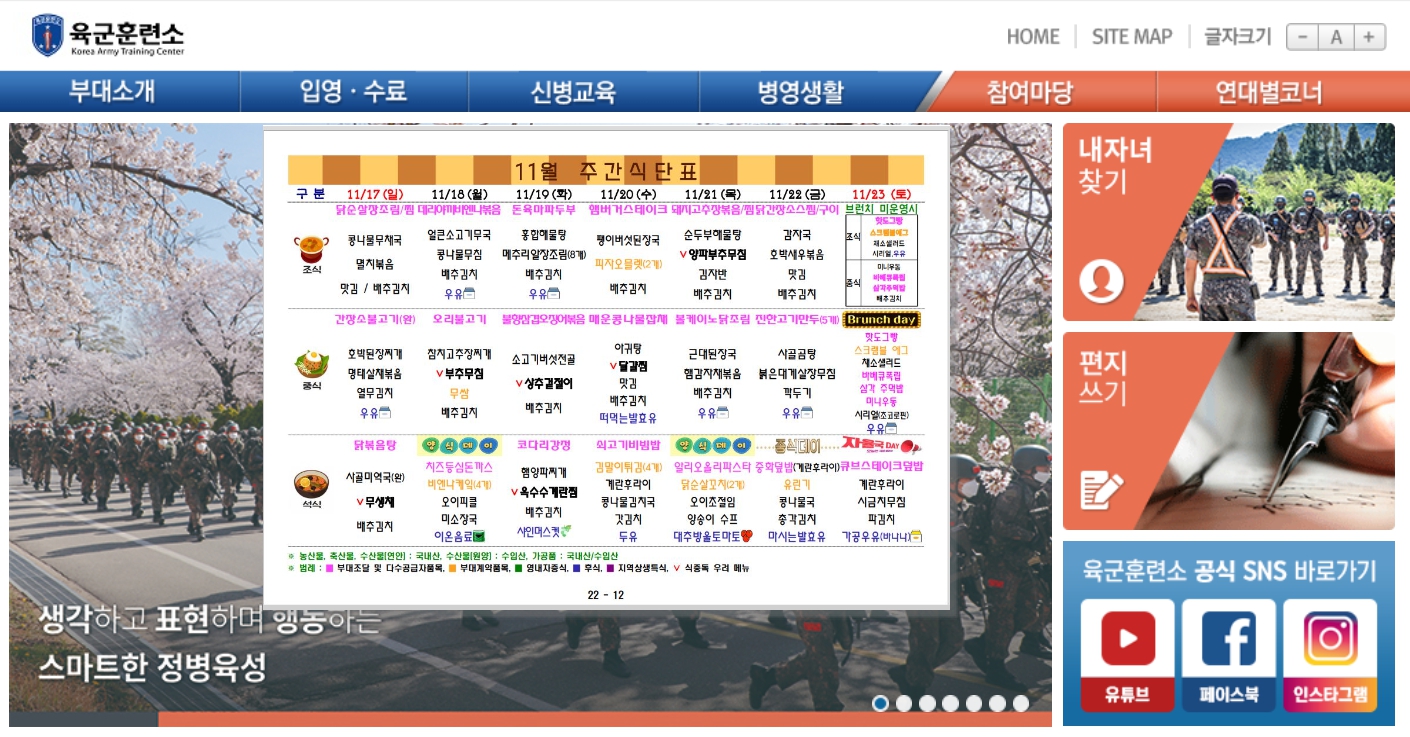Open the 병영생활 menu
This screenshot has height=737, width=1410.
(x=800, y=92)
